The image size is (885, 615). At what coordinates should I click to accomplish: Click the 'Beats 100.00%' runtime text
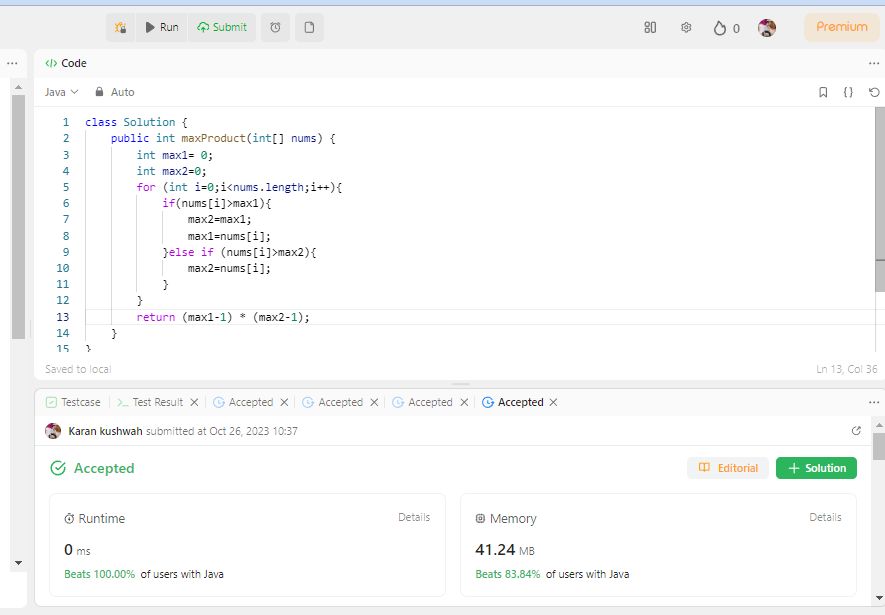[x=99, y=574]
